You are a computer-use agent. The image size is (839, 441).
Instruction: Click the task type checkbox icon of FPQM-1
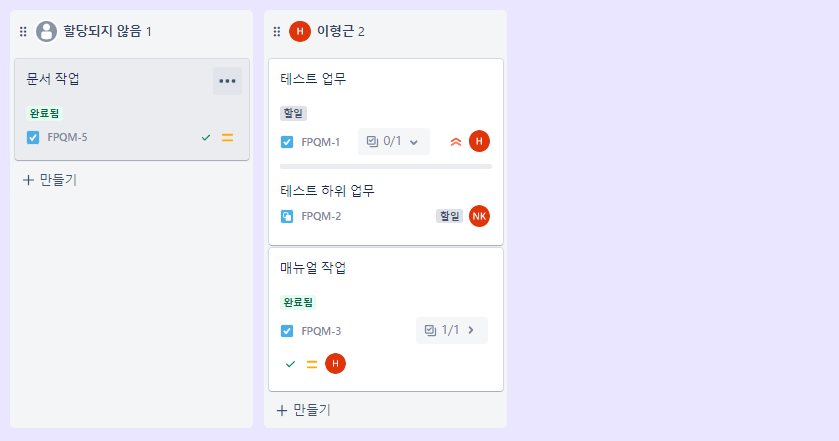(287, 142)
